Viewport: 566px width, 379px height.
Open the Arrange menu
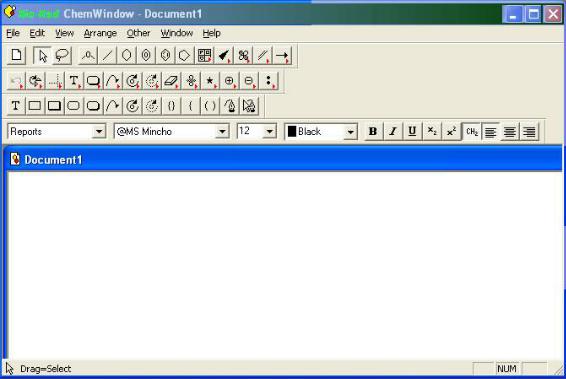point(100,33)
